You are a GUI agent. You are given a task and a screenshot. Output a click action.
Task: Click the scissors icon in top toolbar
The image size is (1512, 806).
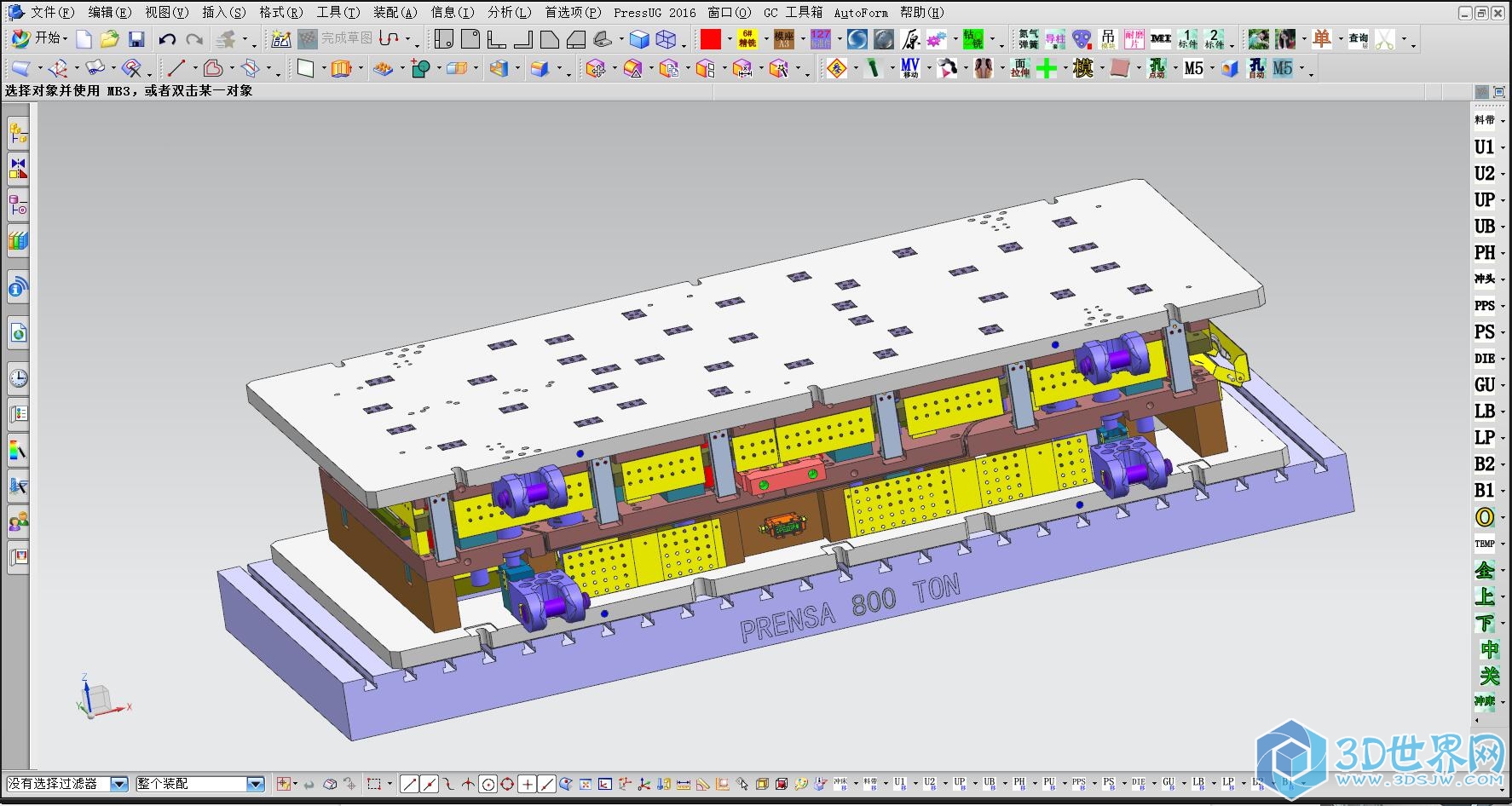[x=1385, y=39]
